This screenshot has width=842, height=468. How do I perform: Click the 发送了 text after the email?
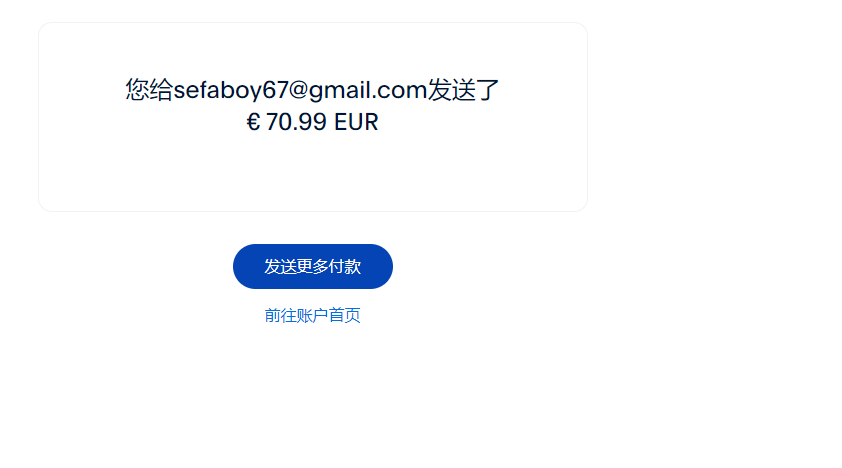point(463,90)
